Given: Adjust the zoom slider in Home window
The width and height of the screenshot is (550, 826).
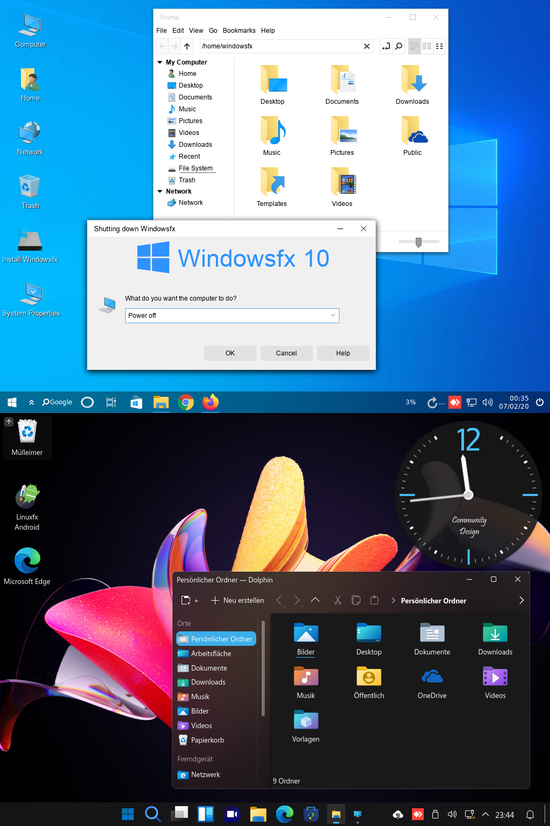Looking at the screenshot, I should point(419,242).
